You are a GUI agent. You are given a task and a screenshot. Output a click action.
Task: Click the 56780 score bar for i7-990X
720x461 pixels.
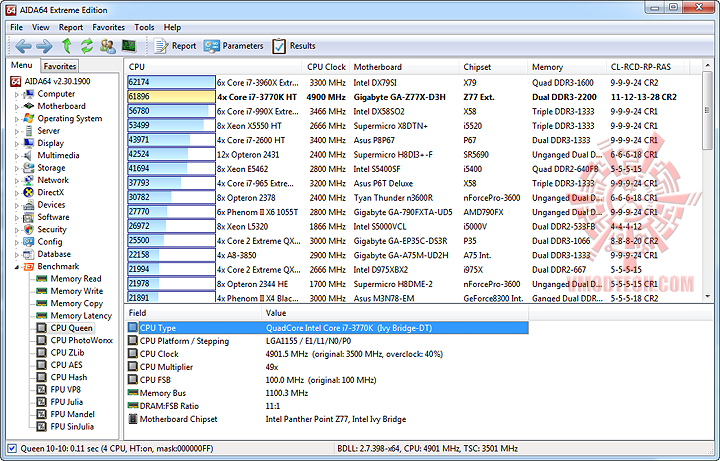point(171,111)
